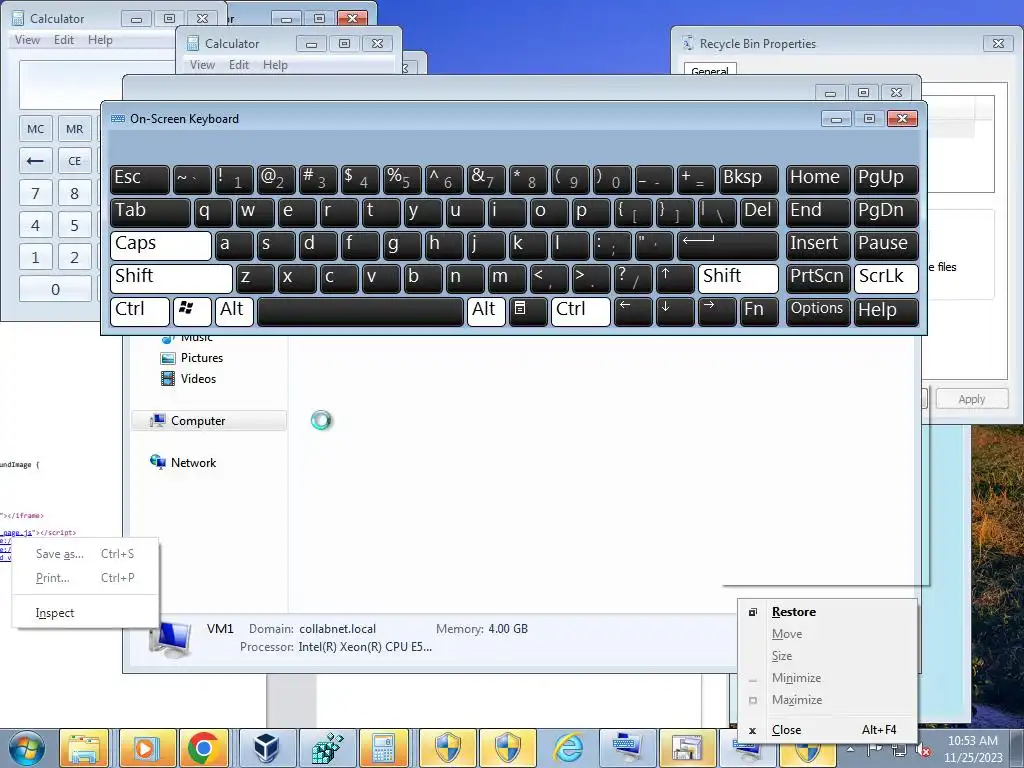Viewport: 1024px width, 768px height.
Task: Click the Pause key on keyboard
Action: pos(886,245)
